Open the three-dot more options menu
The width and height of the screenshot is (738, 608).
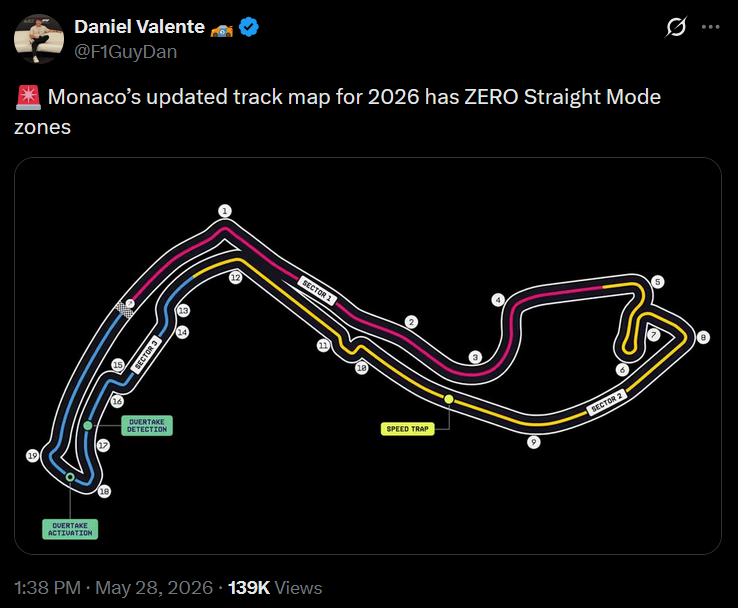pos(710,27)
